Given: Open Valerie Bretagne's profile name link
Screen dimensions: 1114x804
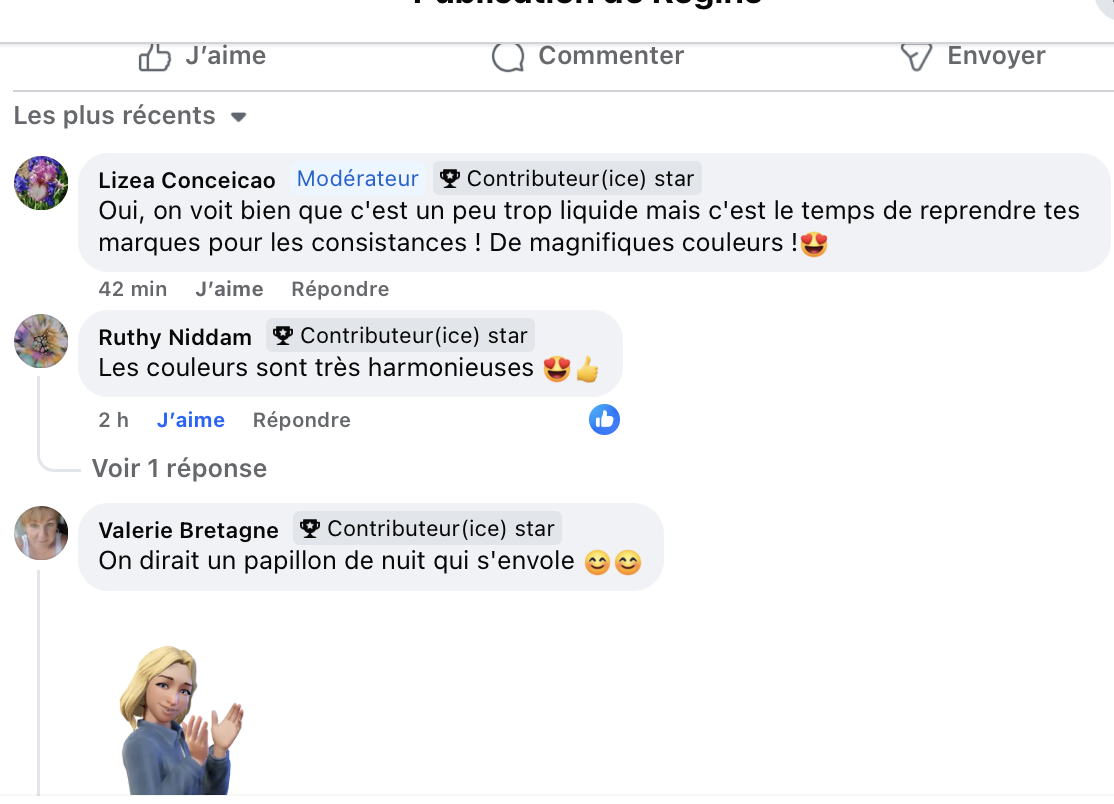Looking at the screenshot, I should (x=188, y=530).
